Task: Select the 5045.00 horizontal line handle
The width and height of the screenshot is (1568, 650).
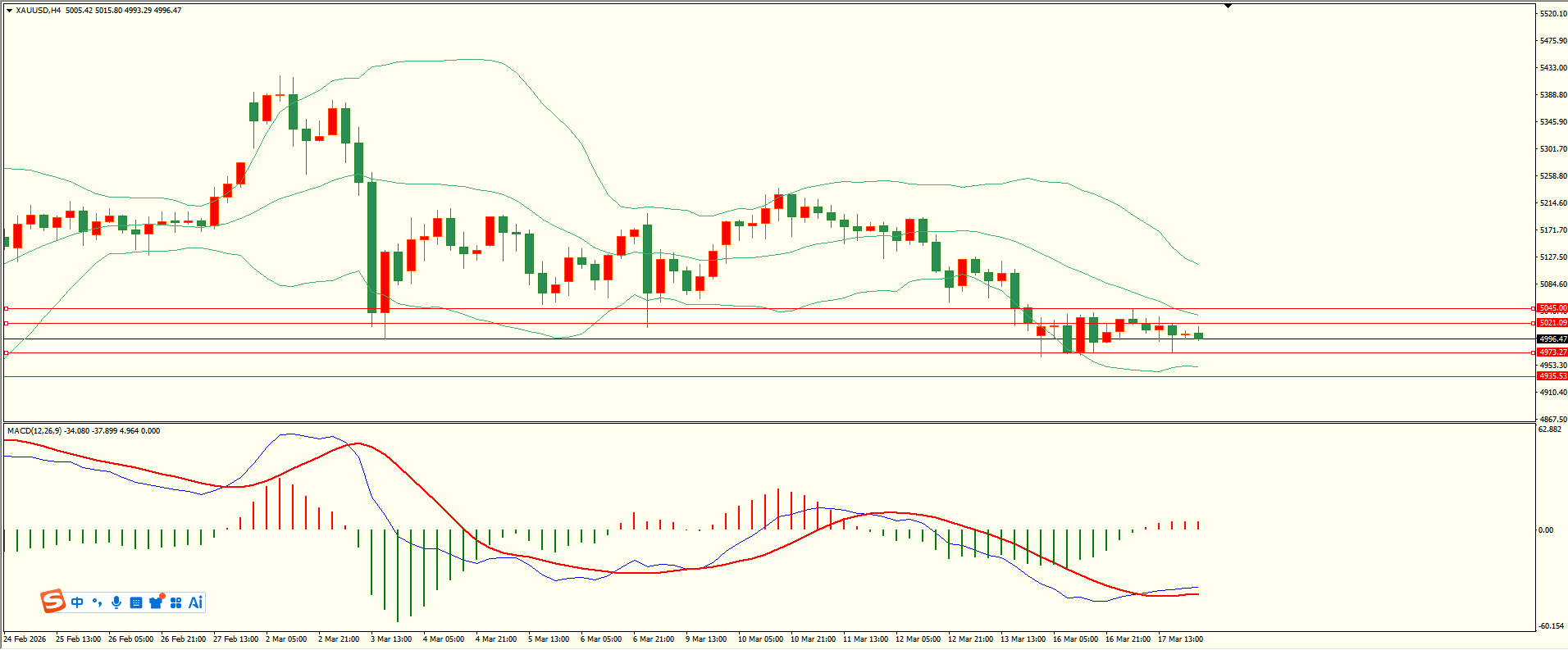Action: [7, 309]
